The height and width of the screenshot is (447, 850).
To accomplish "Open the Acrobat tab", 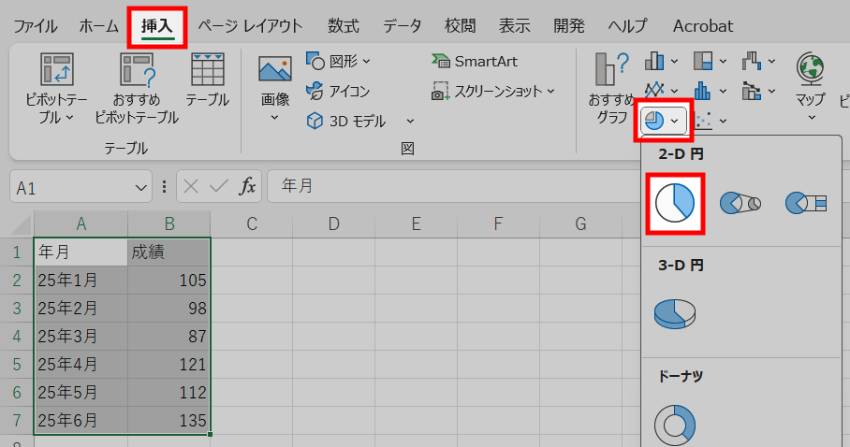I will tap(703, 26).
